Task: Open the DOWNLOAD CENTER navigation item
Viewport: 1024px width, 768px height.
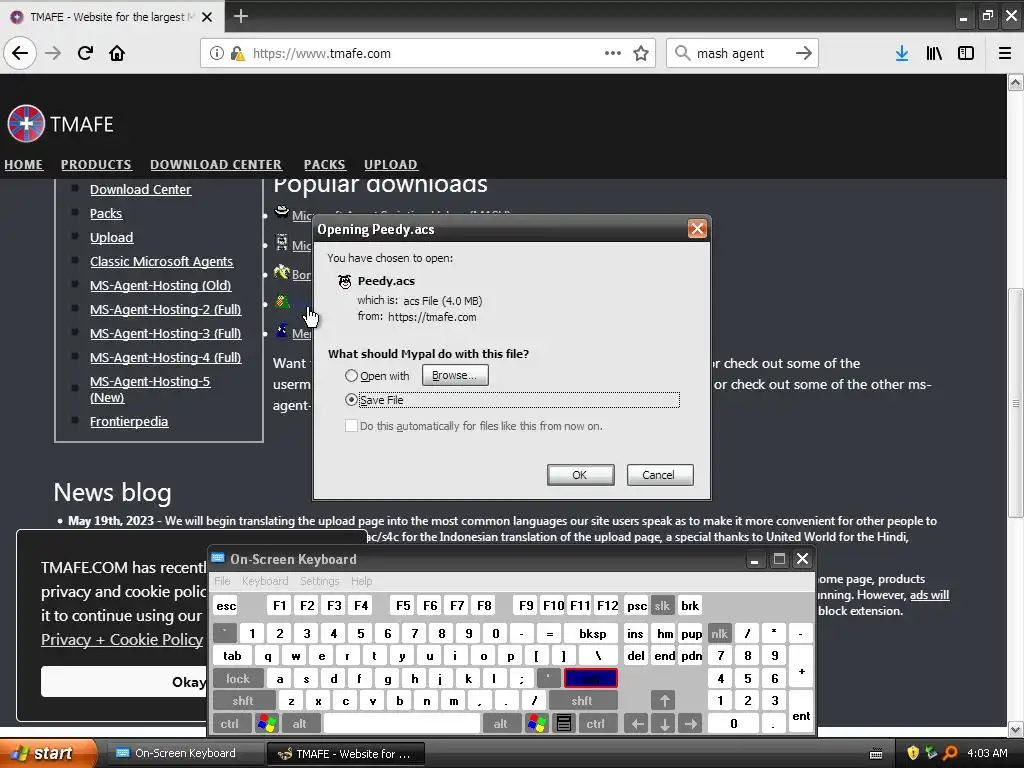Action: (x=216, y=165)
